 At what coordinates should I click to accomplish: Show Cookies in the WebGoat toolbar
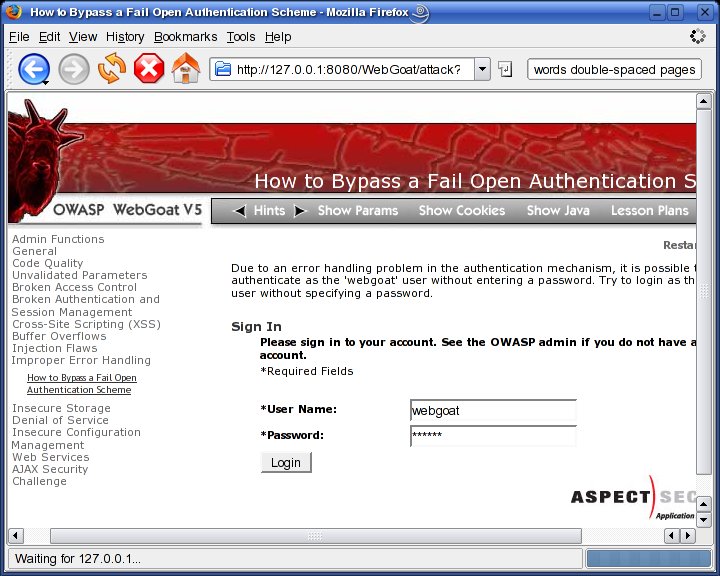(462, 211)
